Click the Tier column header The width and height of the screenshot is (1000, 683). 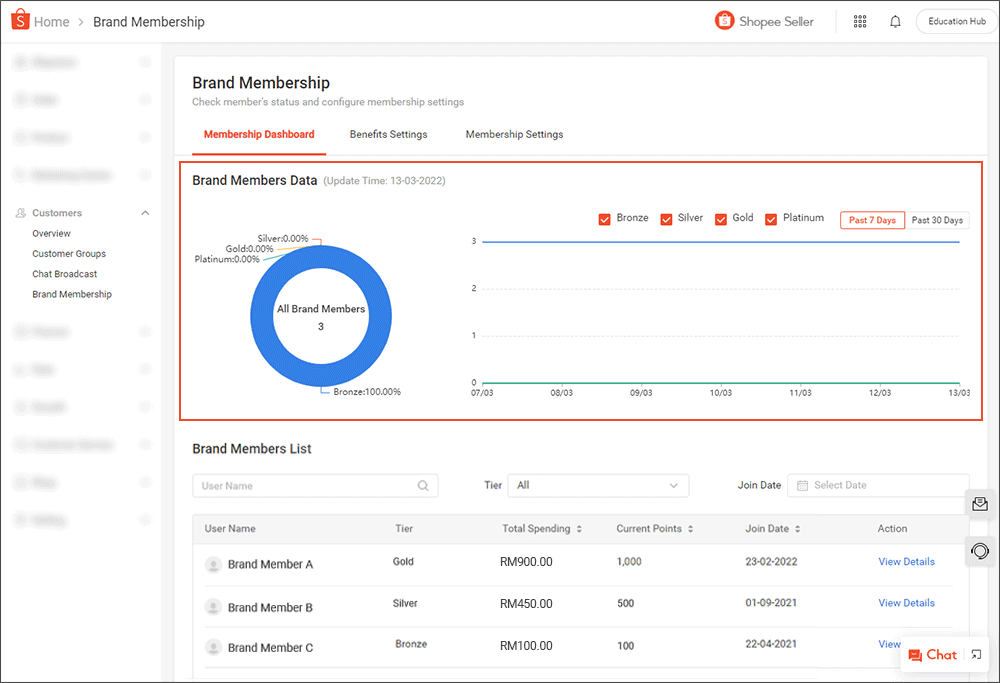pos(404,529)
